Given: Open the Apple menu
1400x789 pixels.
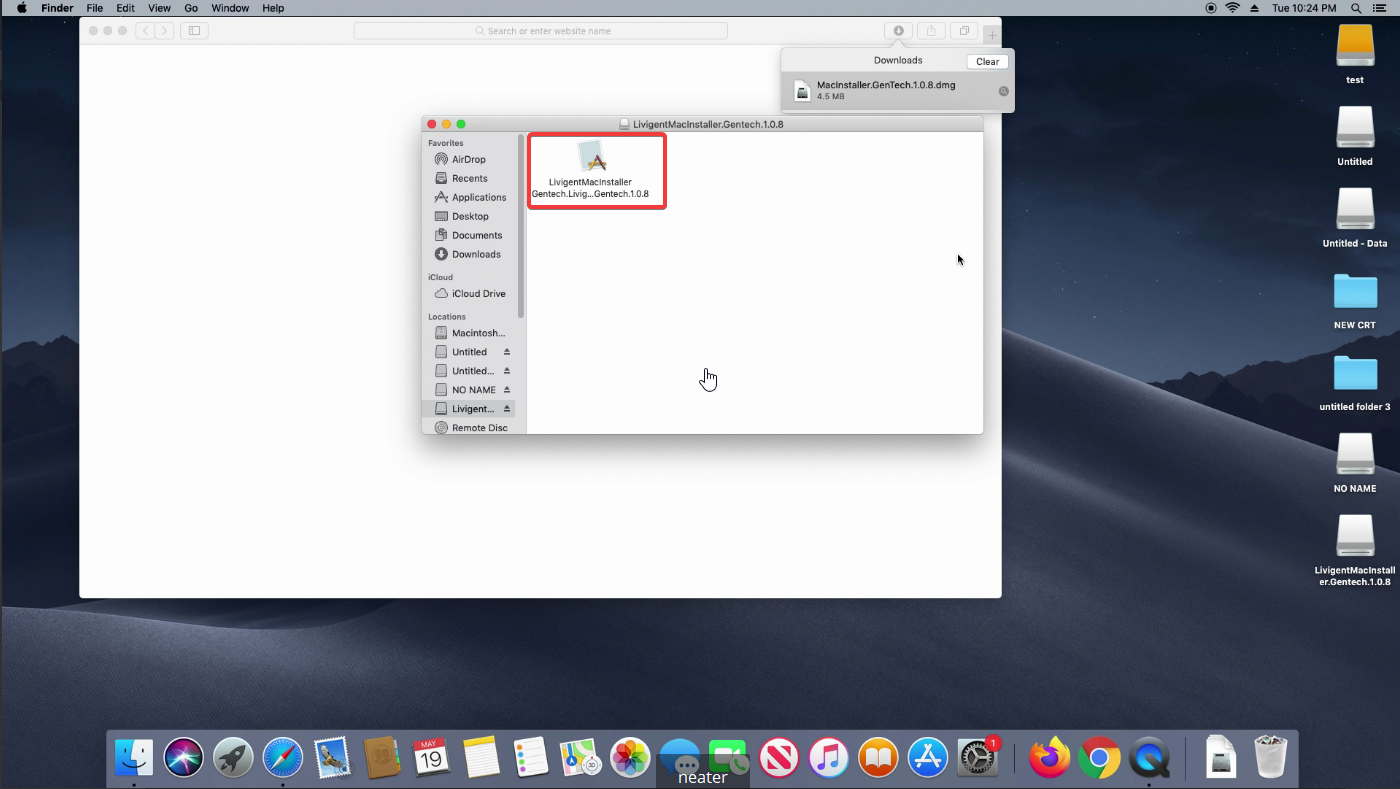Looking at the screenshot, I should pyautogui.click(x=22, y=8).
